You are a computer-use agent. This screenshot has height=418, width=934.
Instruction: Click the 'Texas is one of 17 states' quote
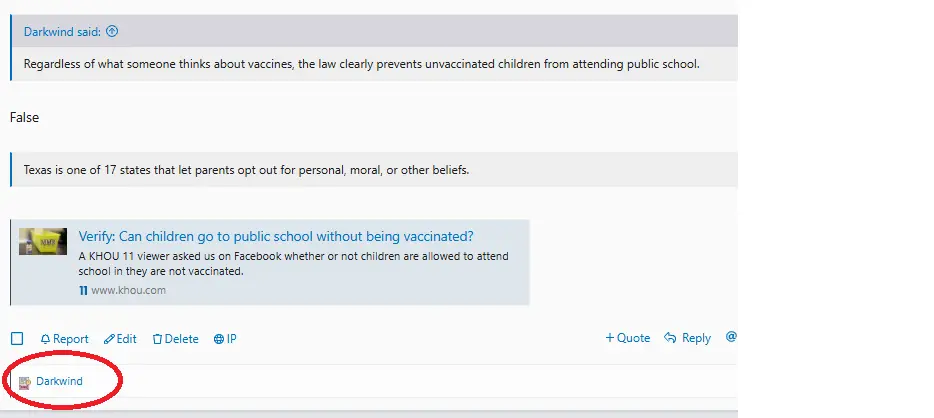point(246,170)
